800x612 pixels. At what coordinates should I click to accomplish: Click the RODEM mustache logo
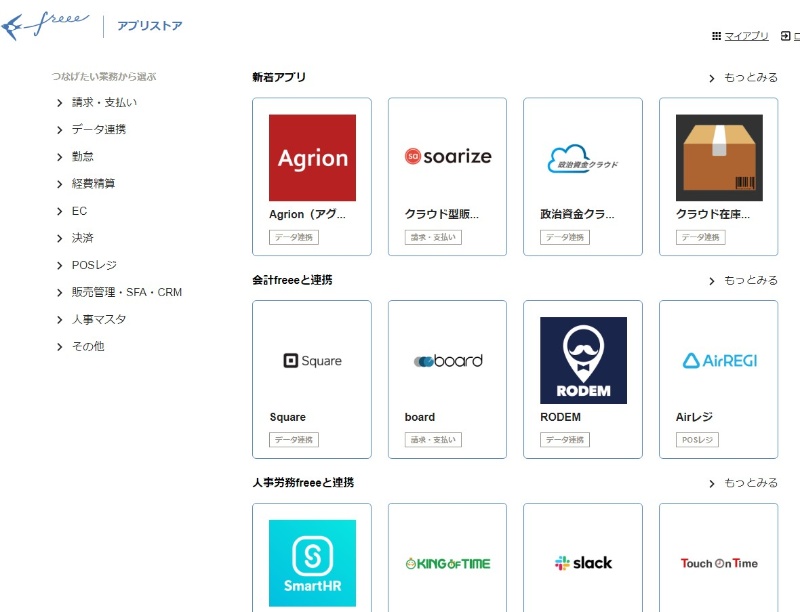pos(583,361)
